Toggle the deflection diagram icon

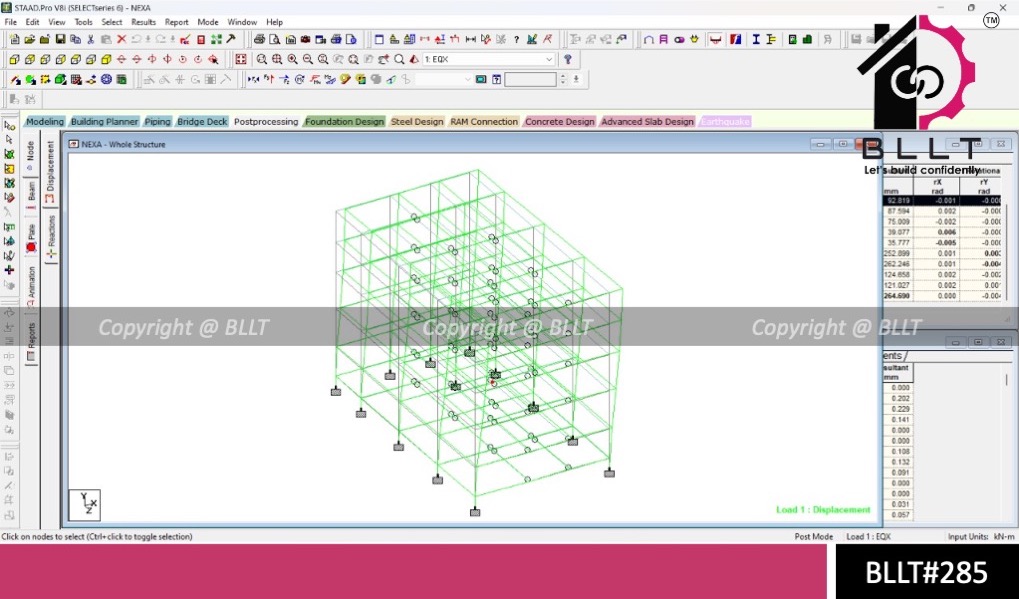click(716, 39)
